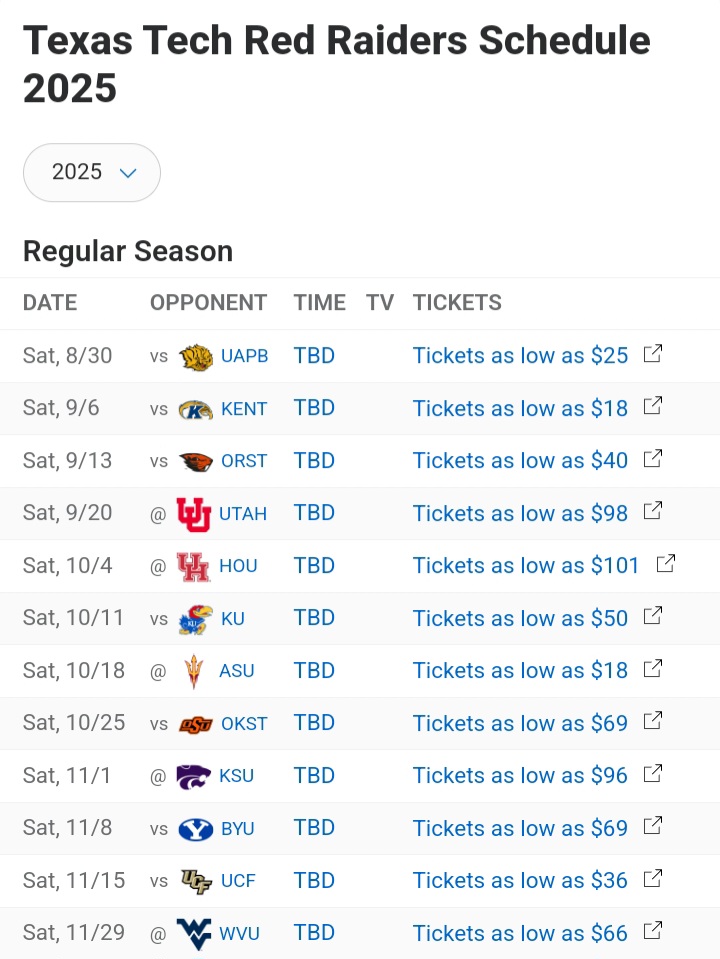The width and height of the screenshot is (720, 959).
Task: Select Tickets as low as $36
Action: pos(520,881)
